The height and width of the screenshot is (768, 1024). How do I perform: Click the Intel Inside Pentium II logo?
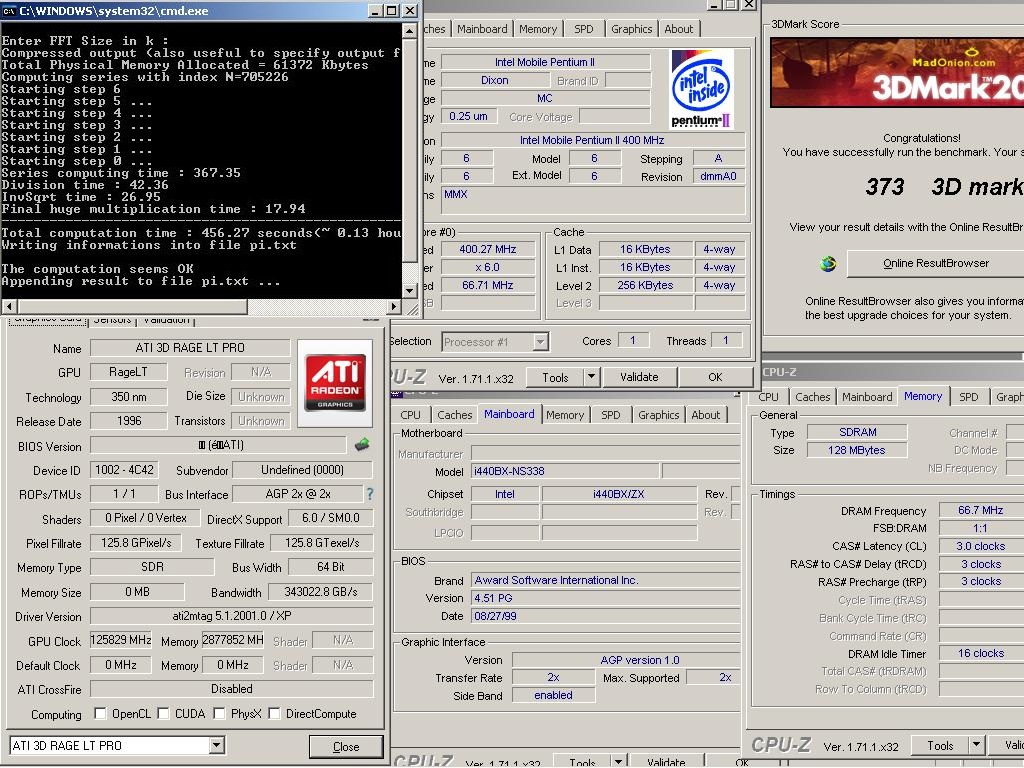click(701, 89)
